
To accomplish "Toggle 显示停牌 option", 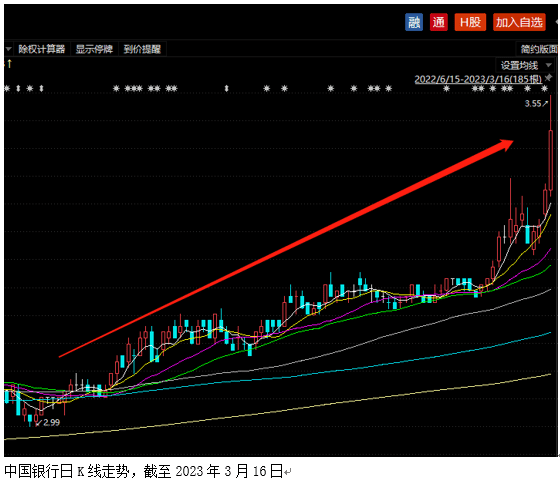I will 94,49.
